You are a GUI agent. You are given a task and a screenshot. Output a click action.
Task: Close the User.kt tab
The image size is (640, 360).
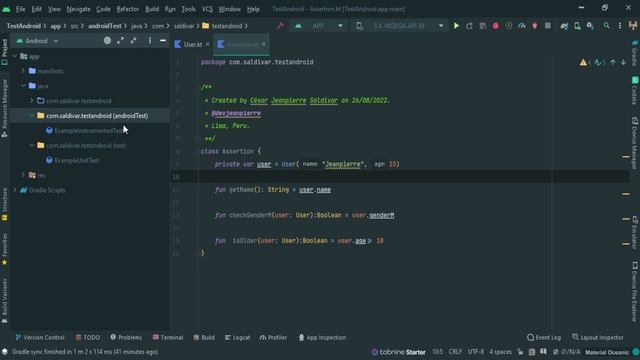coord(208,44)
